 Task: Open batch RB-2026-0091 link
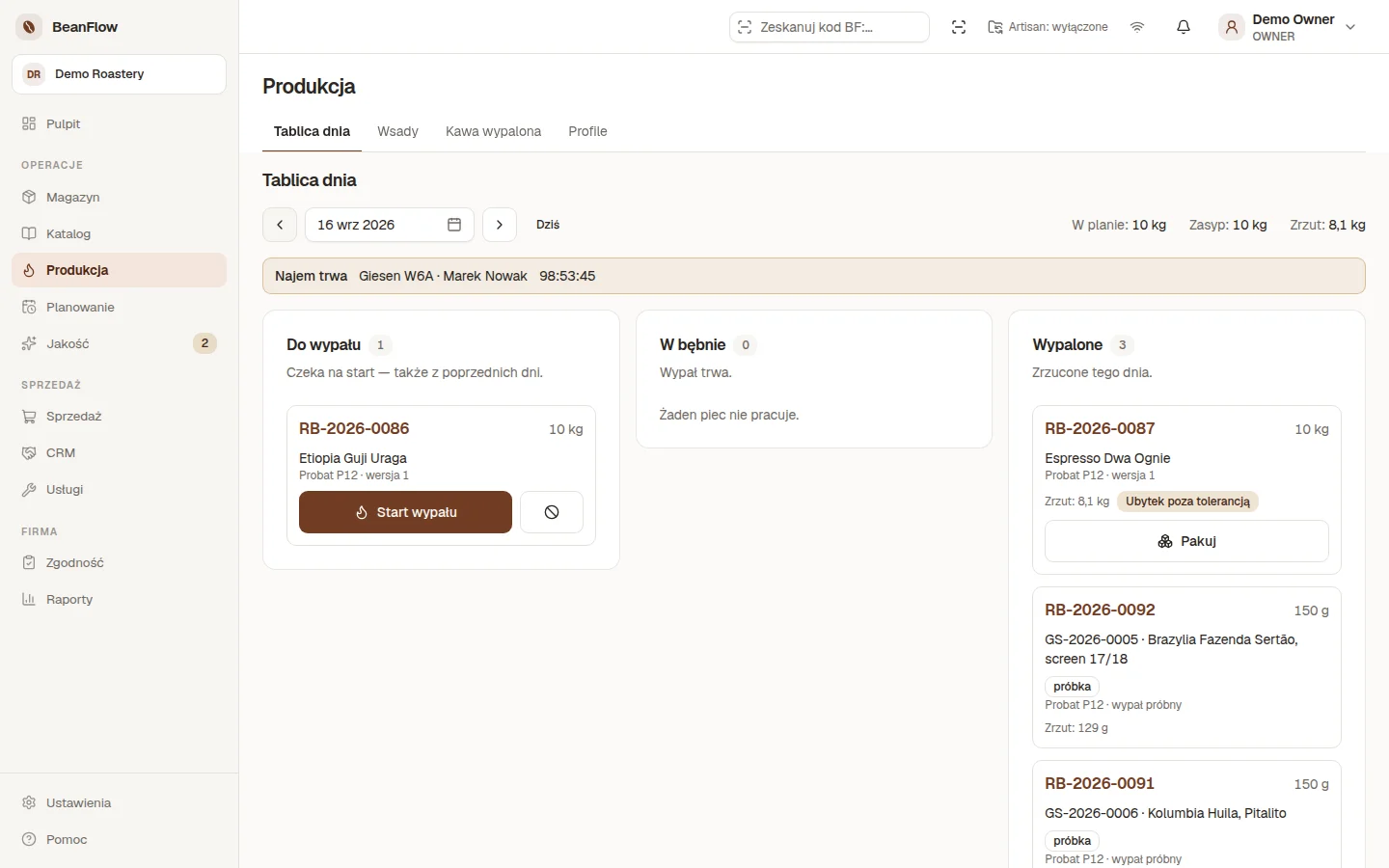tap(1100, 783)
